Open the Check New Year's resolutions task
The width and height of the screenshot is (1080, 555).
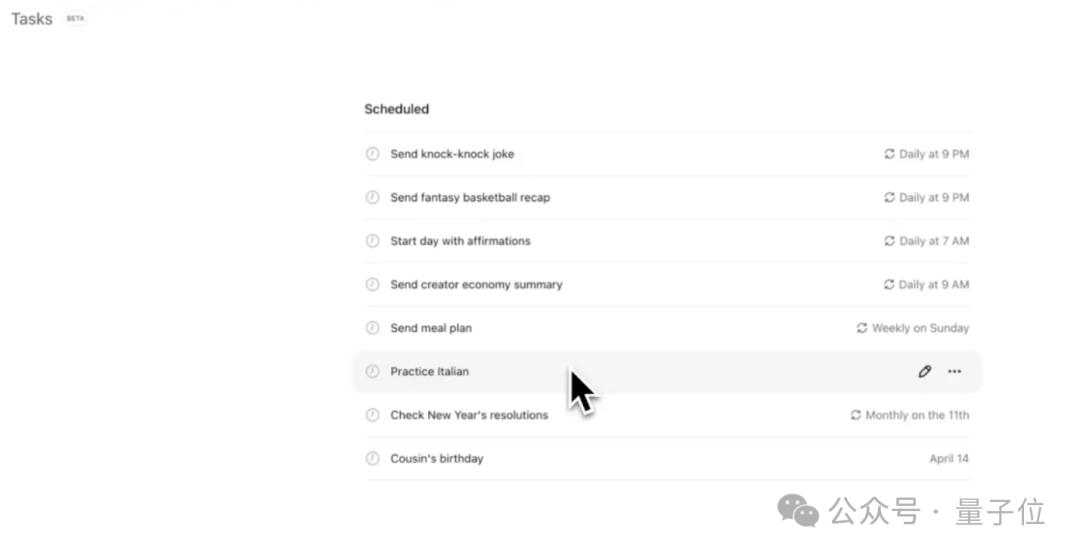click(x=469, y=415)
